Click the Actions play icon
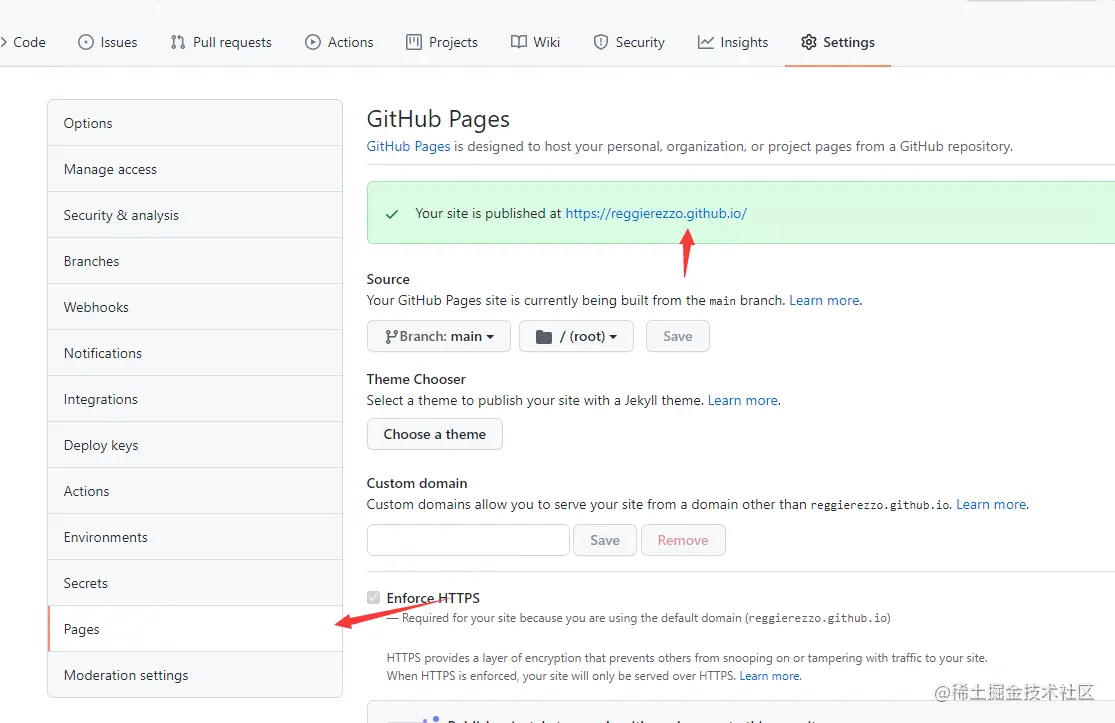This screenshot has width=1115, height=723. point(313,42)
